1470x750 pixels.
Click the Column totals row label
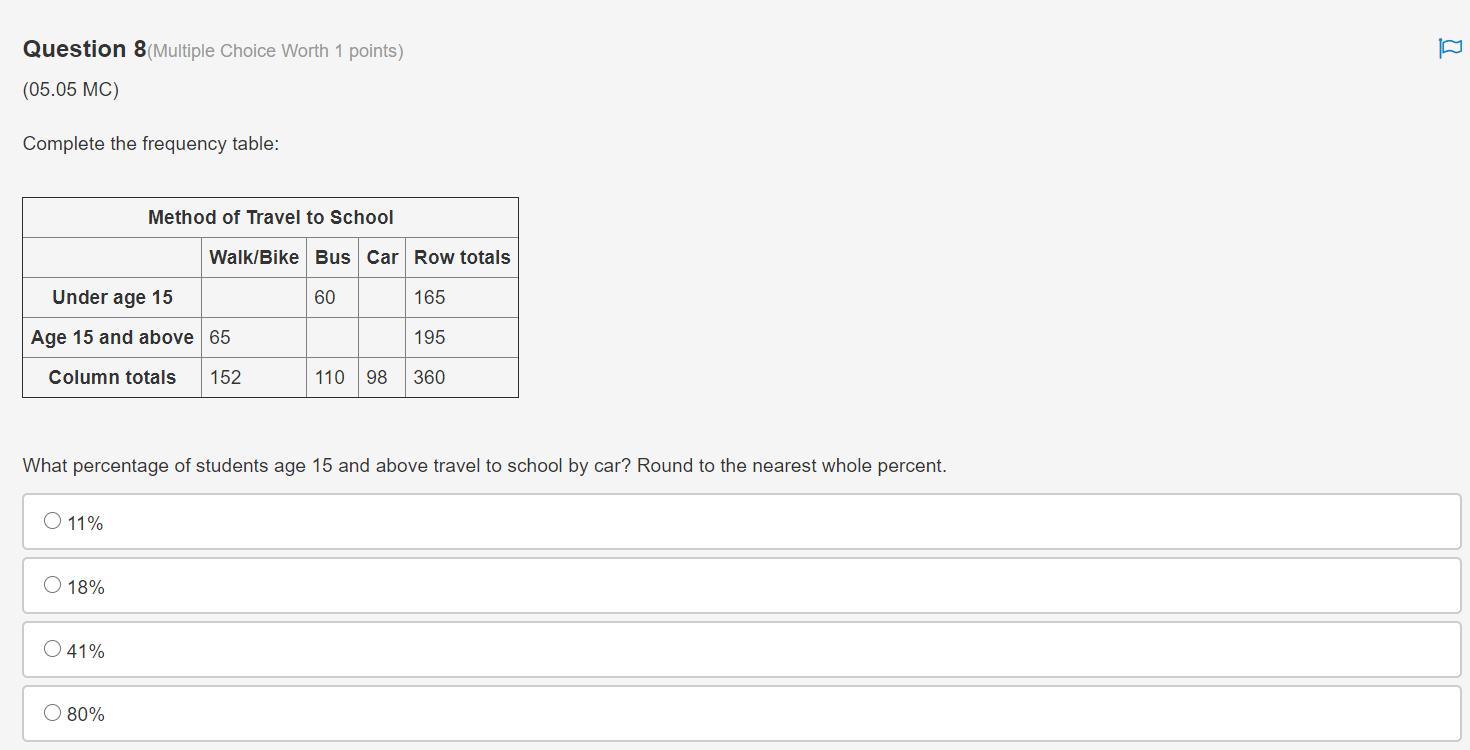(x=112, y=377)
